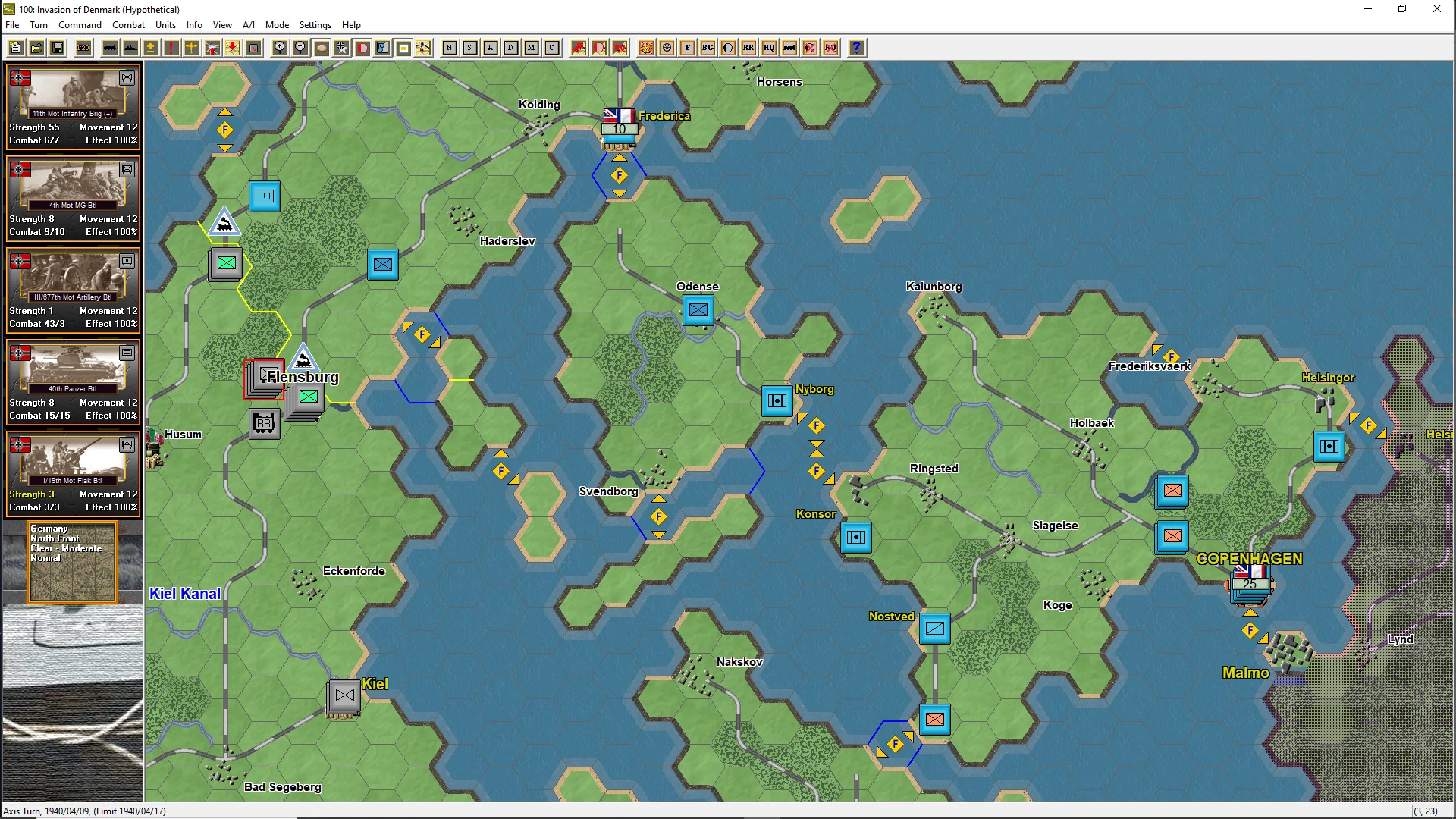
Task: Click the box with diagonal arrow icon
Action: tap(253, 48)
